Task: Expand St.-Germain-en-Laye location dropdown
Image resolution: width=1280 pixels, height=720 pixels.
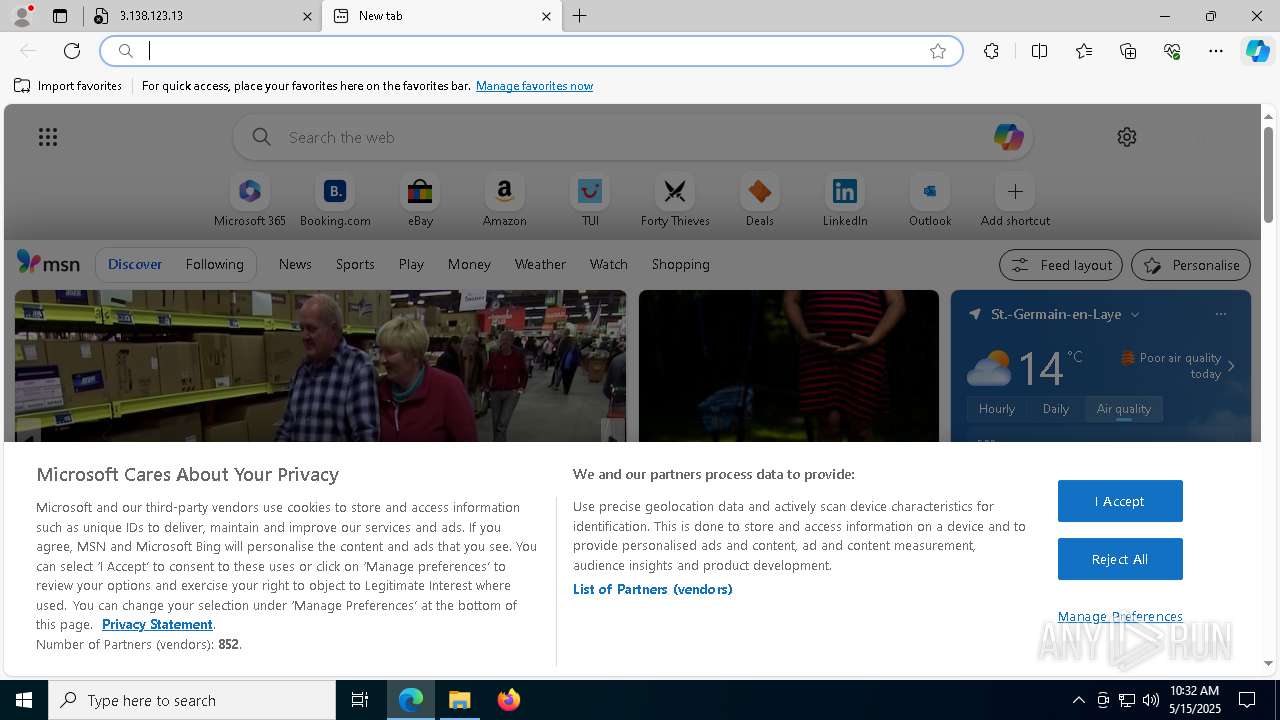Action: 1135,314
